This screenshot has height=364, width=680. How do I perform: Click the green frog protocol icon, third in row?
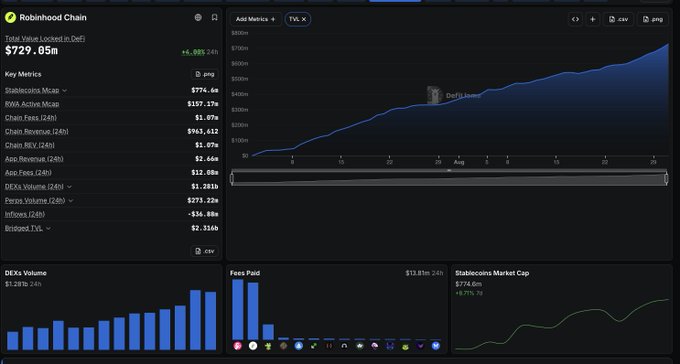point(268,346)
